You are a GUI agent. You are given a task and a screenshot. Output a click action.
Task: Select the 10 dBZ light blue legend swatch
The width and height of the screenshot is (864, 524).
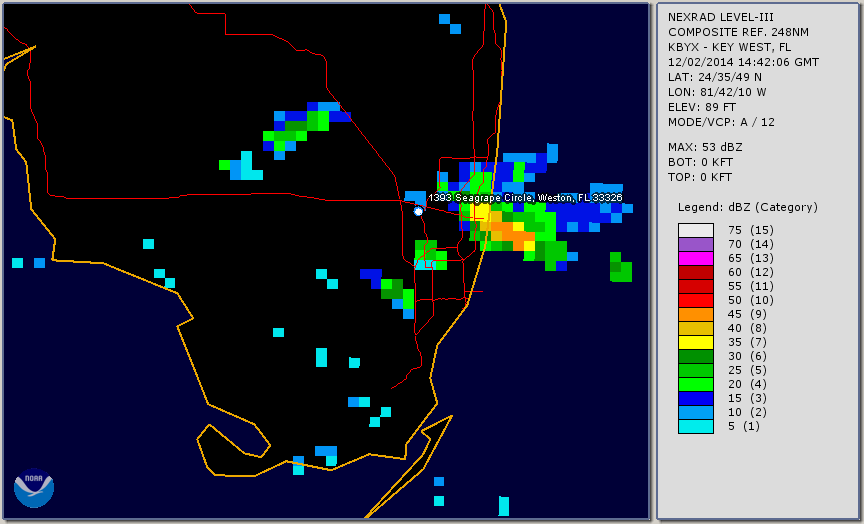coord(695,413)
